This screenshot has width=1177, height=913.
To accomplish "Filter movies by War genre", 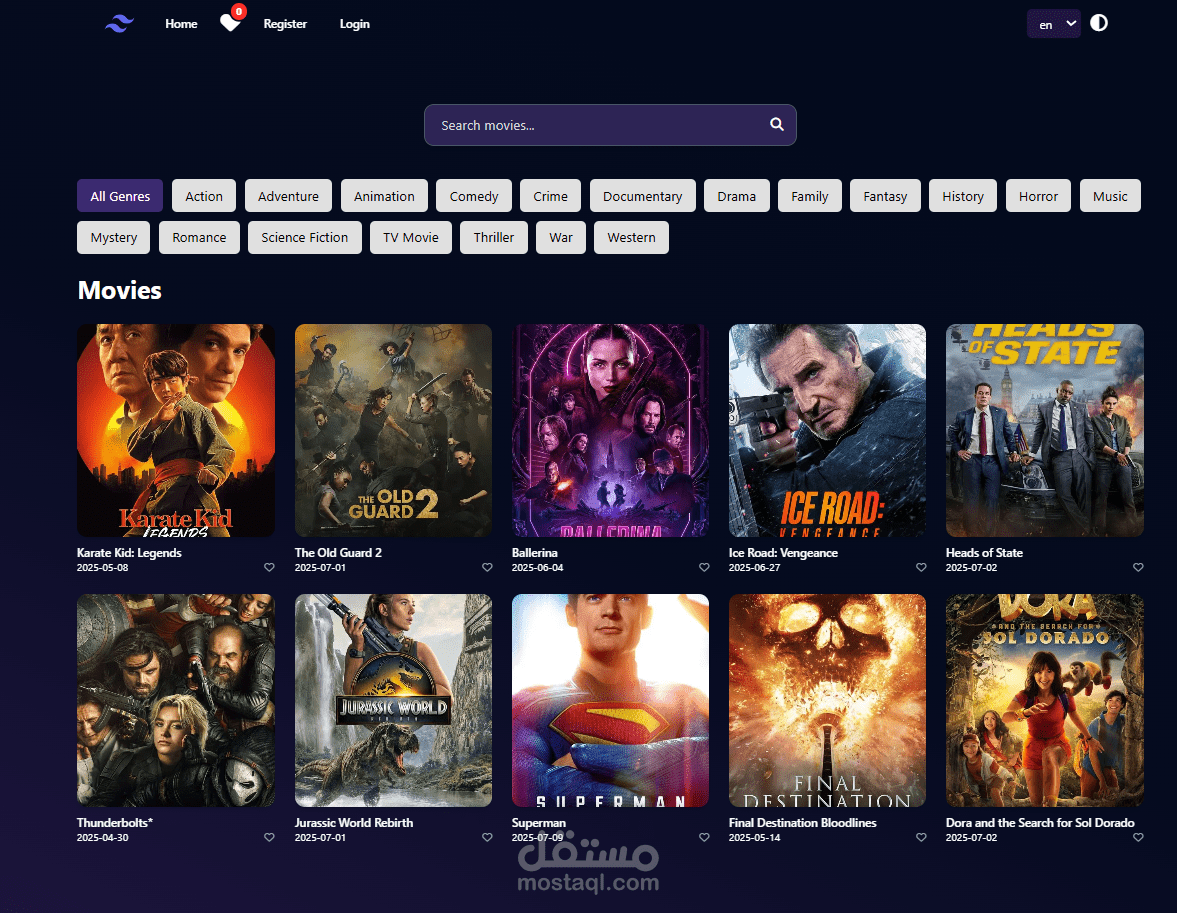I will [x=561, y=237].
